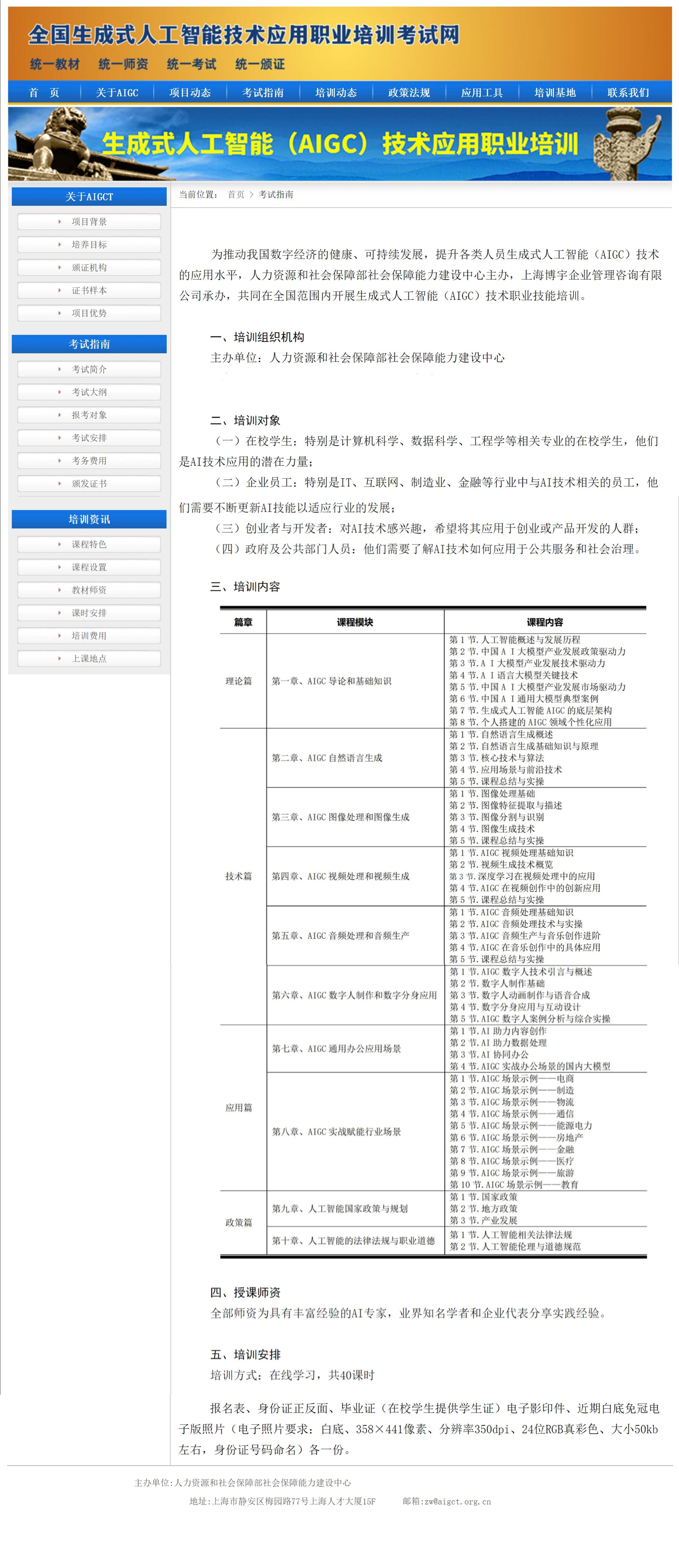The width and height of the screenshot is (679, 1568).
Task: Select 课程设置 sidebar link
Action: coord(89,567)
